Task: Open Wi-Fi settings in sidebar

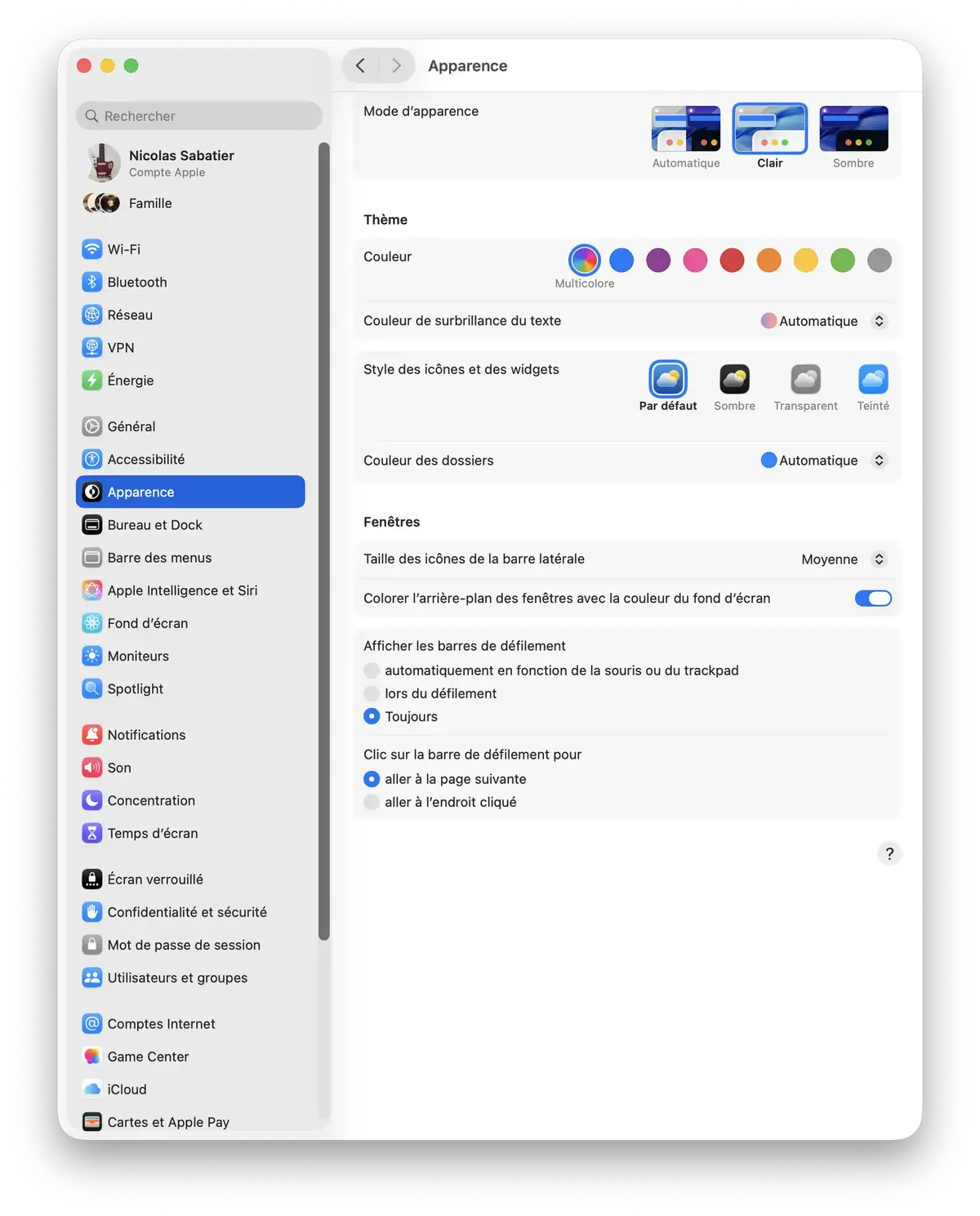Action: click(x=123, y=249)
